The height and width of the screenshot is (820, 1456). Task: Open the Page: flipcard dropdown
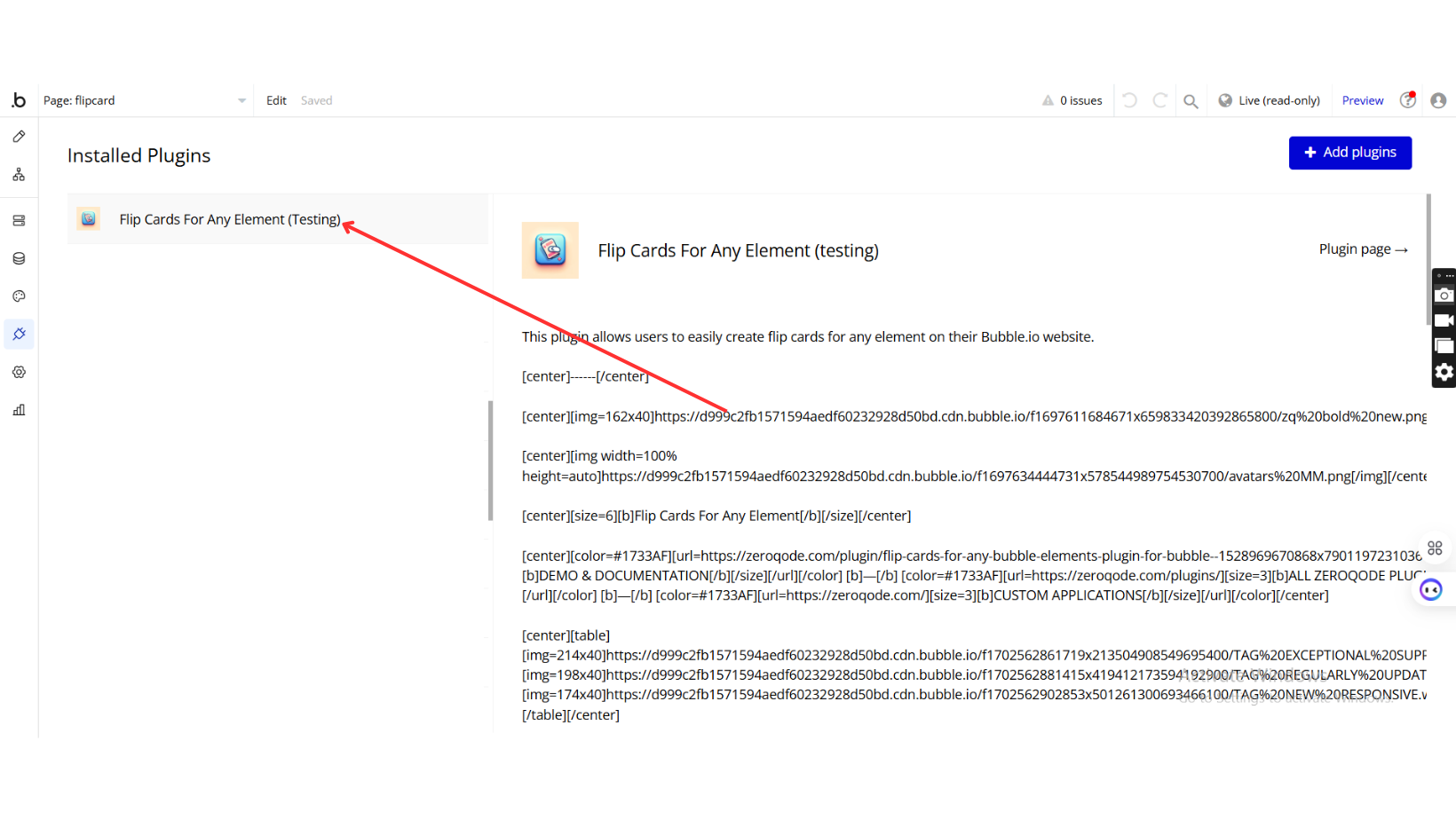click(x=145, y=100)
